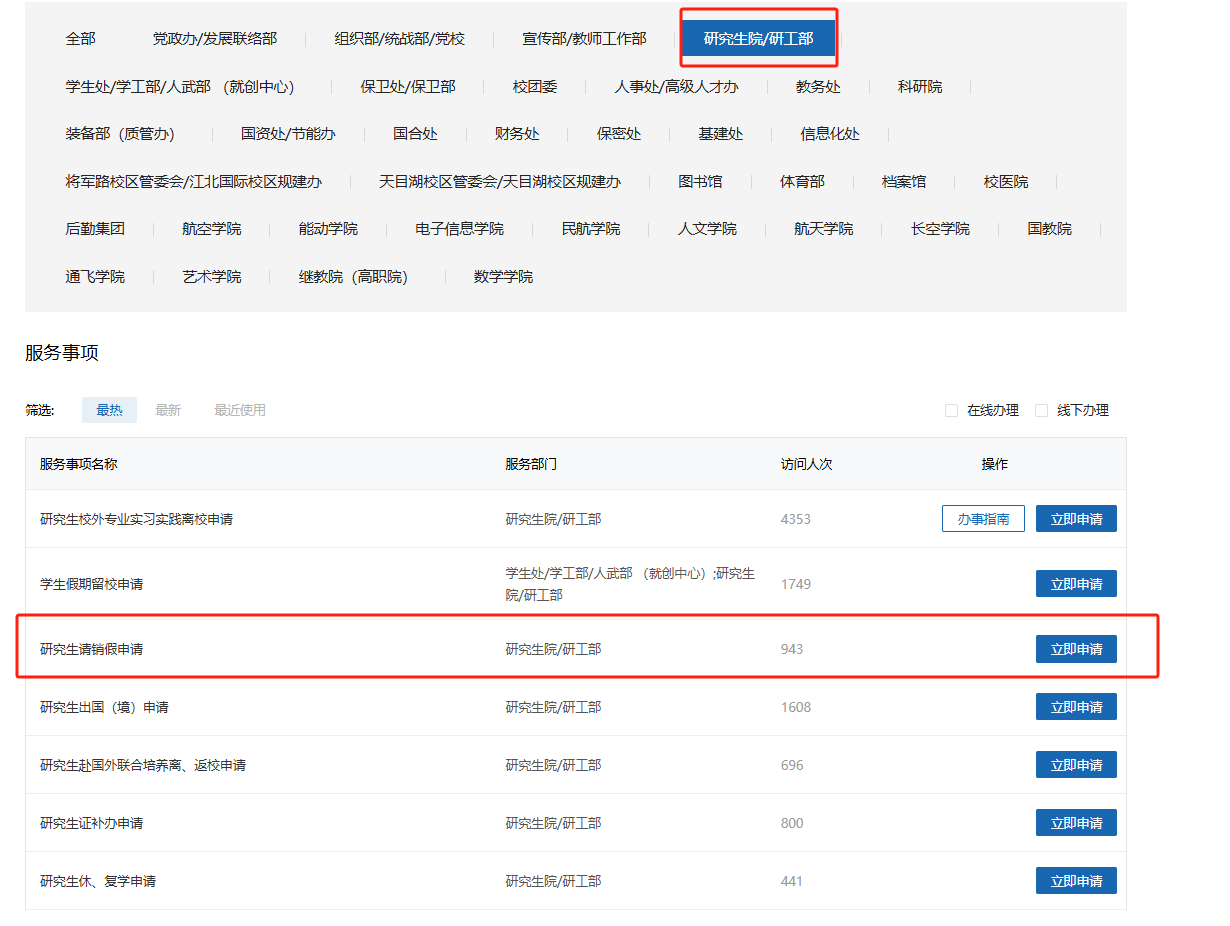Tick the 线下办理 checkbox
Viewport: 1230px width, 926px height.
[x=1041, y=411]
